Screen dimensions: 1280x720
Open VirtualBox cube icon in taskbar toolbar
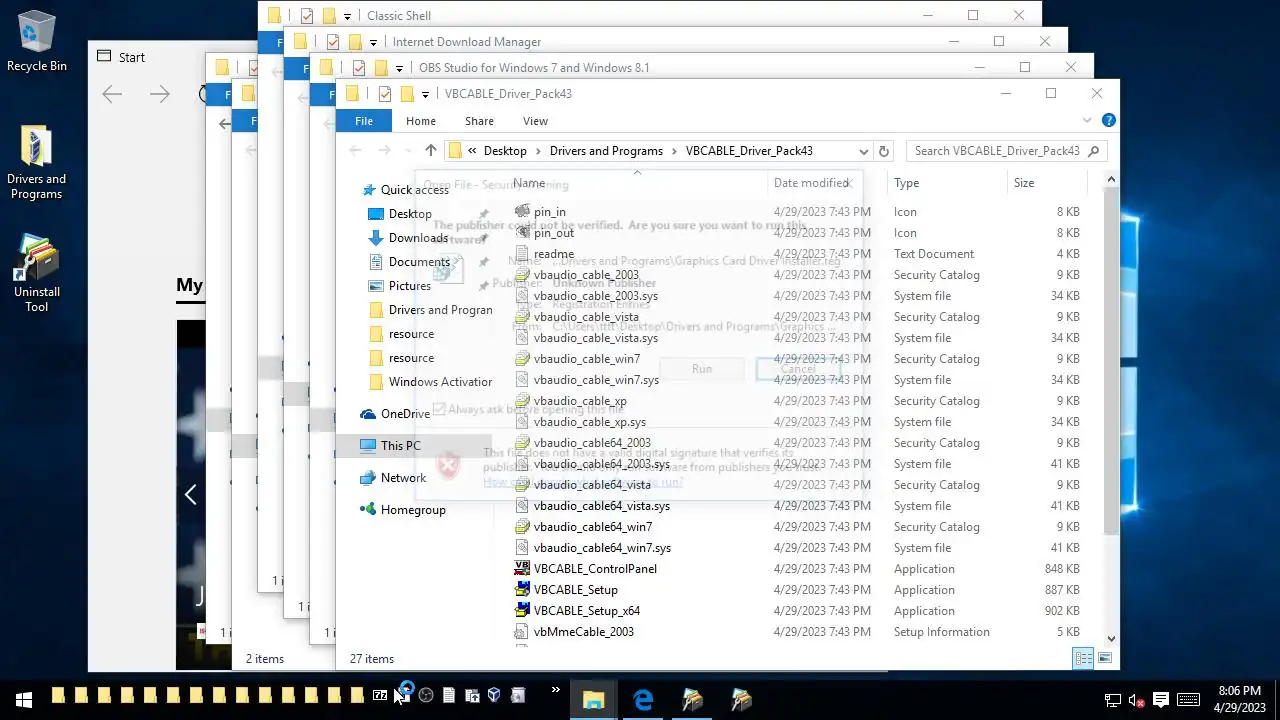494,695
